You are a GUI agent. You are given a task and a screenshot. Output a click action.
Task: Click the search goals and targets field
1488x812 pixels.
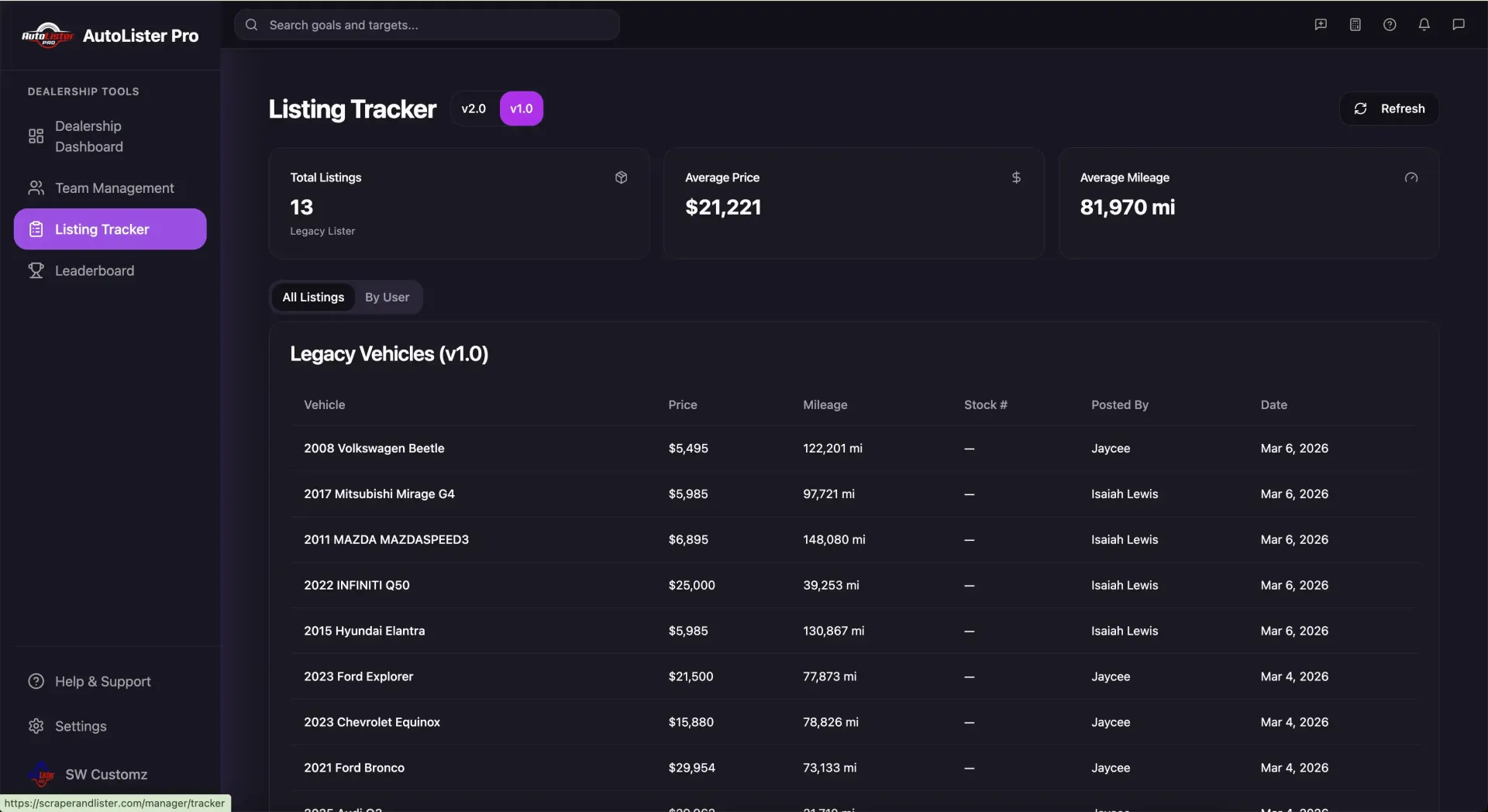pyautogui.click(x=427, y=24)
